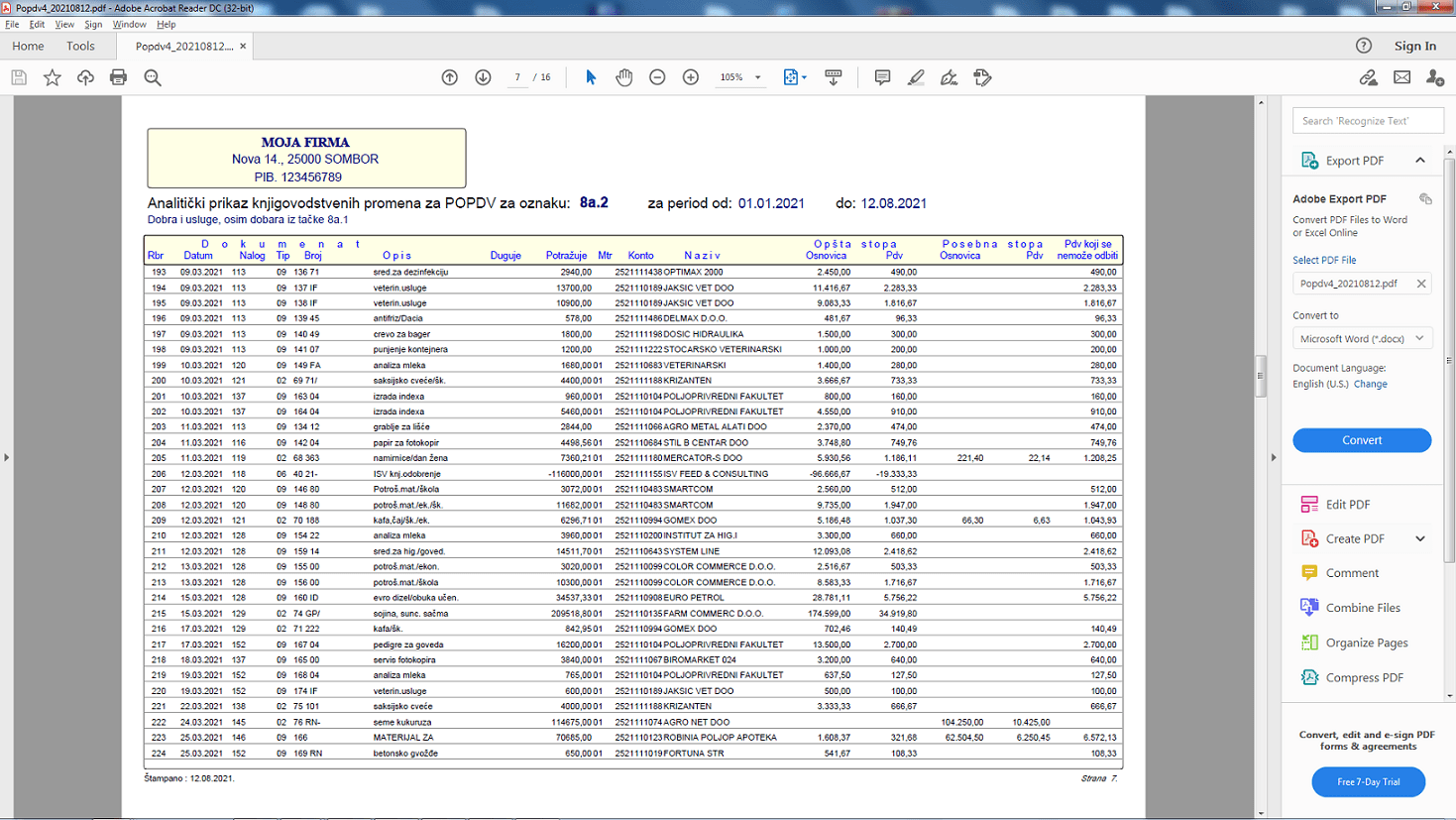This screenshot has width=1456, height=820.
Task: Click the document vertical scrollbar thumb
Action: (x=1261, y=377)
